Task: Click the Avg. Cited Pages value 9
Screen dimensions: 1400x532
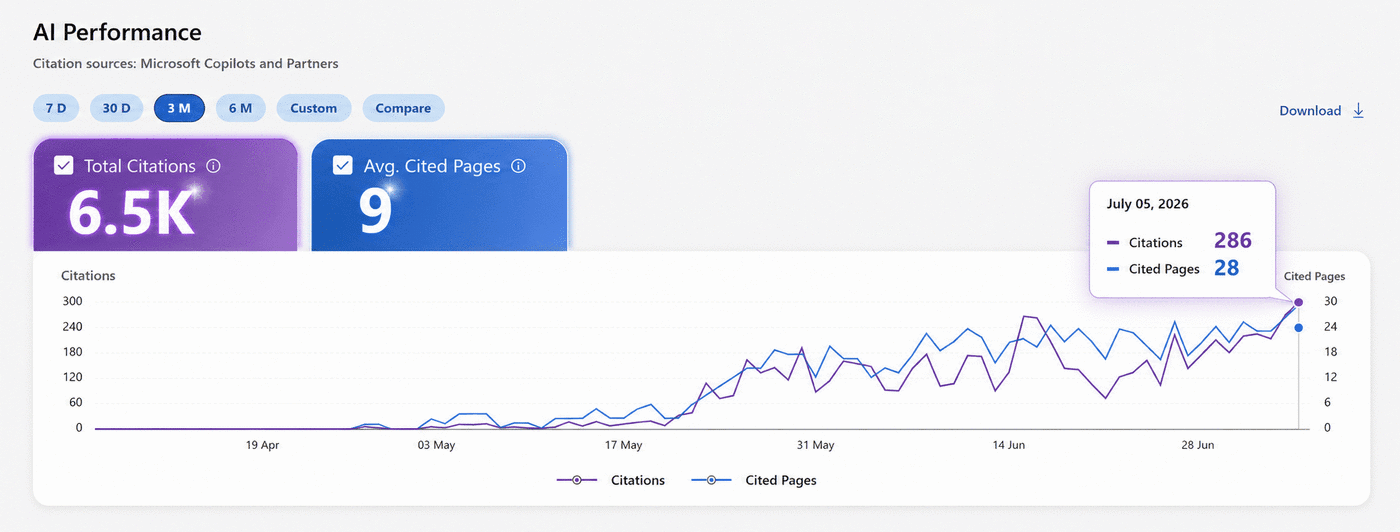Action: tap(376, 213)
